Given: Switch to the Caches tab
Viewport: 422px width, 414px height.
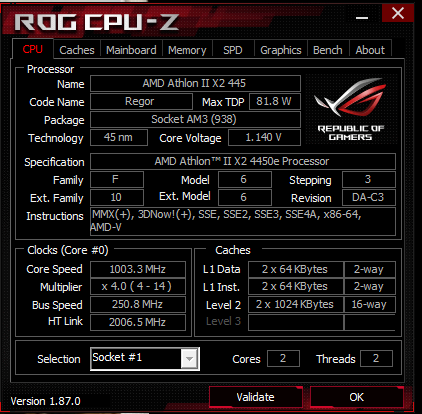Looking at the screenshot, I should click(77, 50).
